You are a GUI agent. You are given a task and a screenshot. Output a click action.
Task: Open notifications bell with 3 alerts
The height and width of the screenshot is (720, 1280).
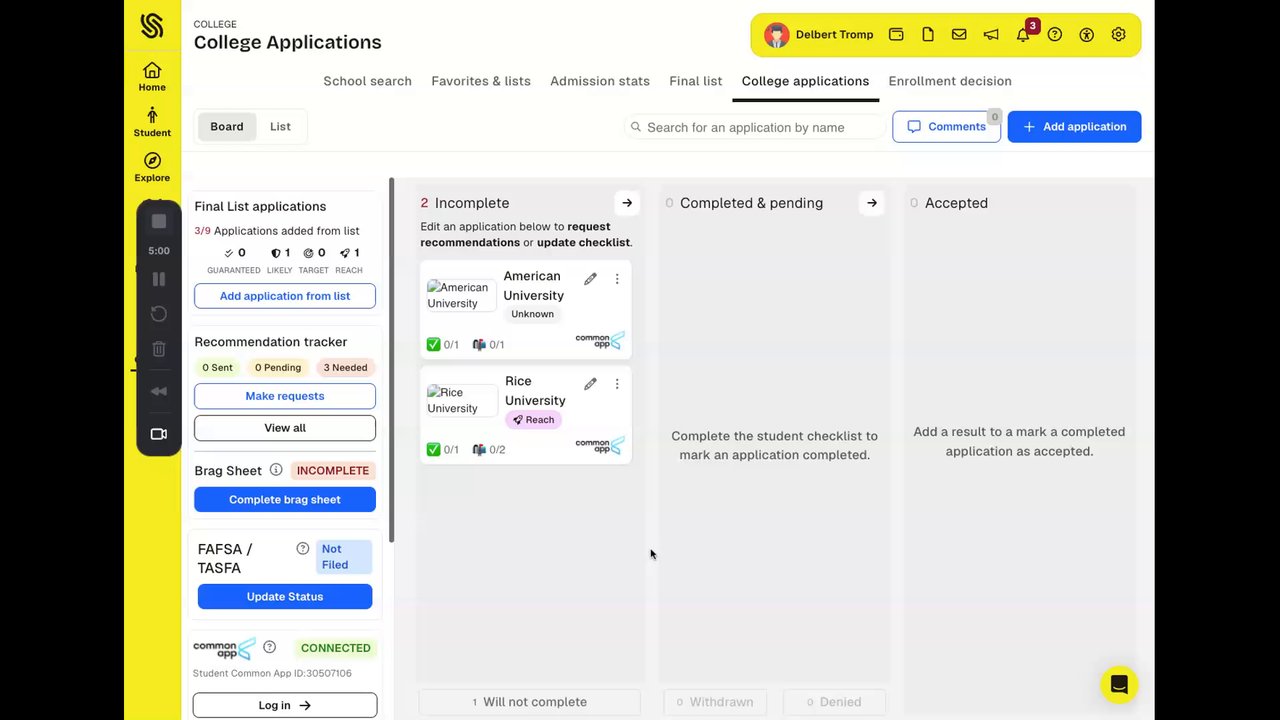pyautogui.click(x=1023, y=35)
